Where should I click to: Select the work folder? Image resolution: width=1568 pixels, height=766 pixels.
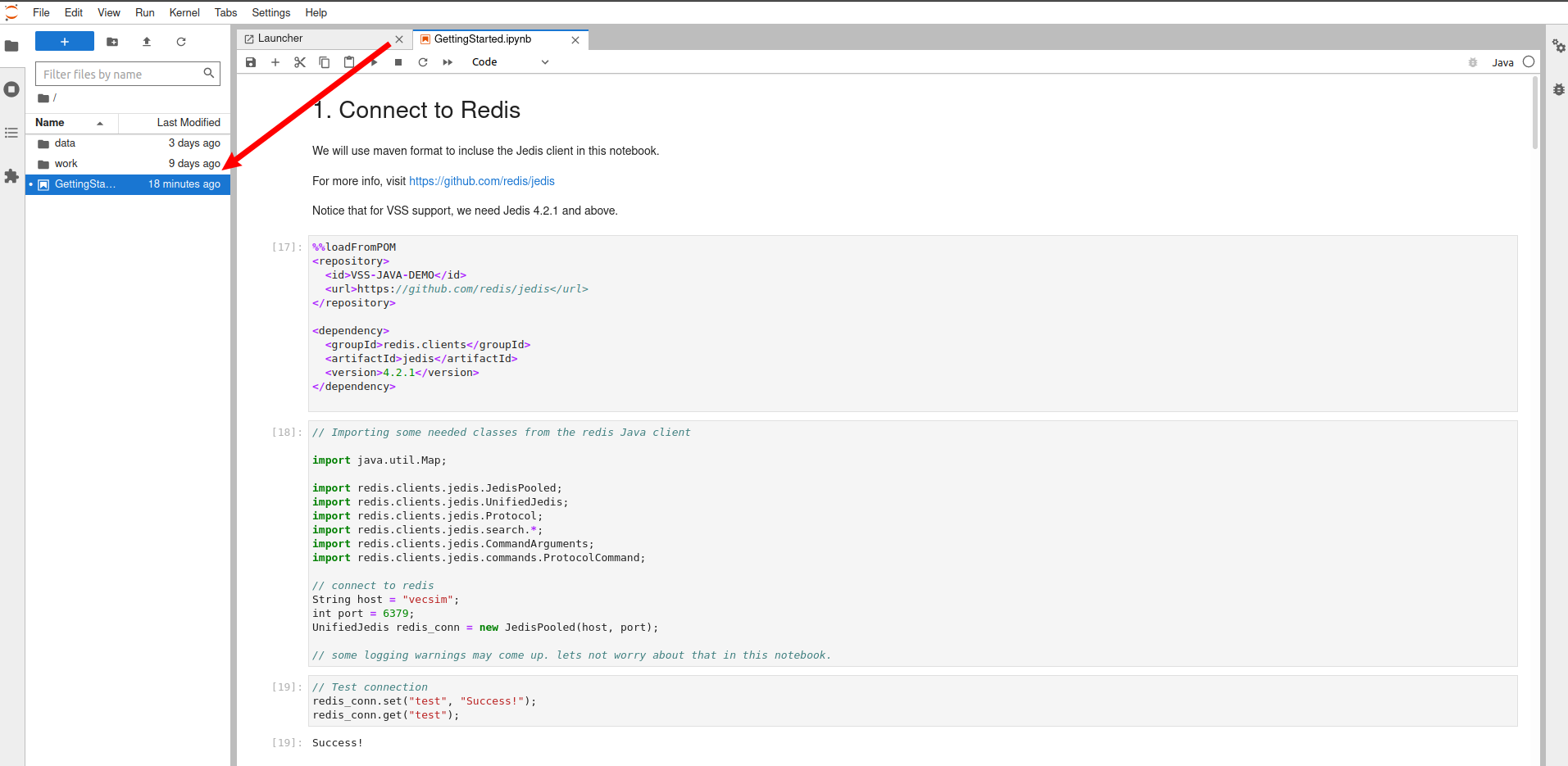coord(128,164)
